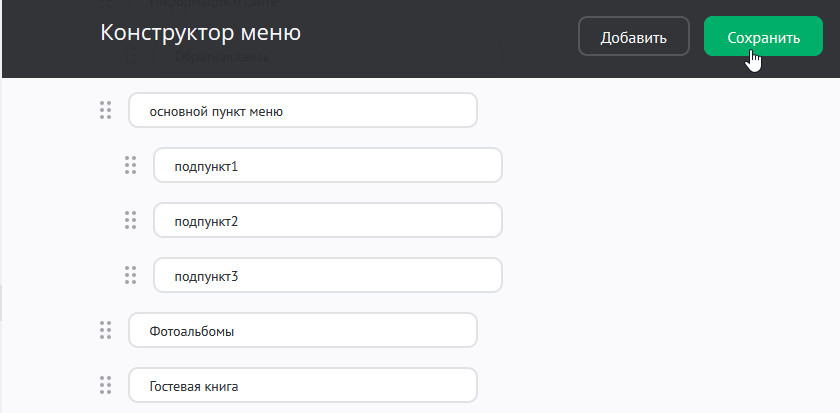840x413 pixels.
Task: Focus the Гостевая книга text field
Action: 302,384
